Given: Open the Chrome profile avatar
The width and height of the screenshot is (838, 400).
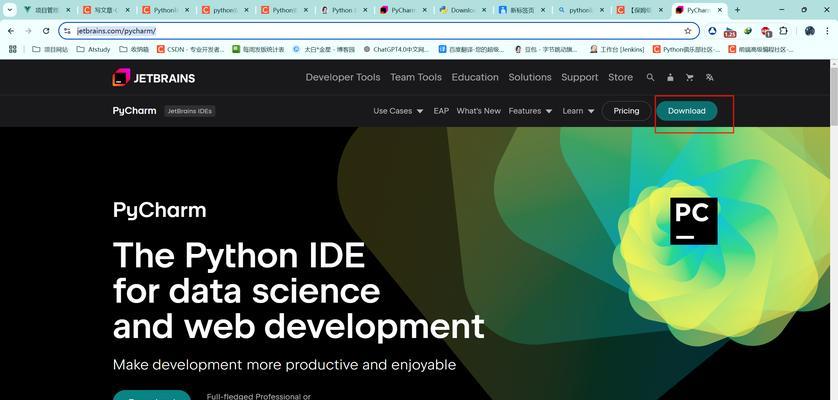Looking at the screenshot, I should click(810, 31).
